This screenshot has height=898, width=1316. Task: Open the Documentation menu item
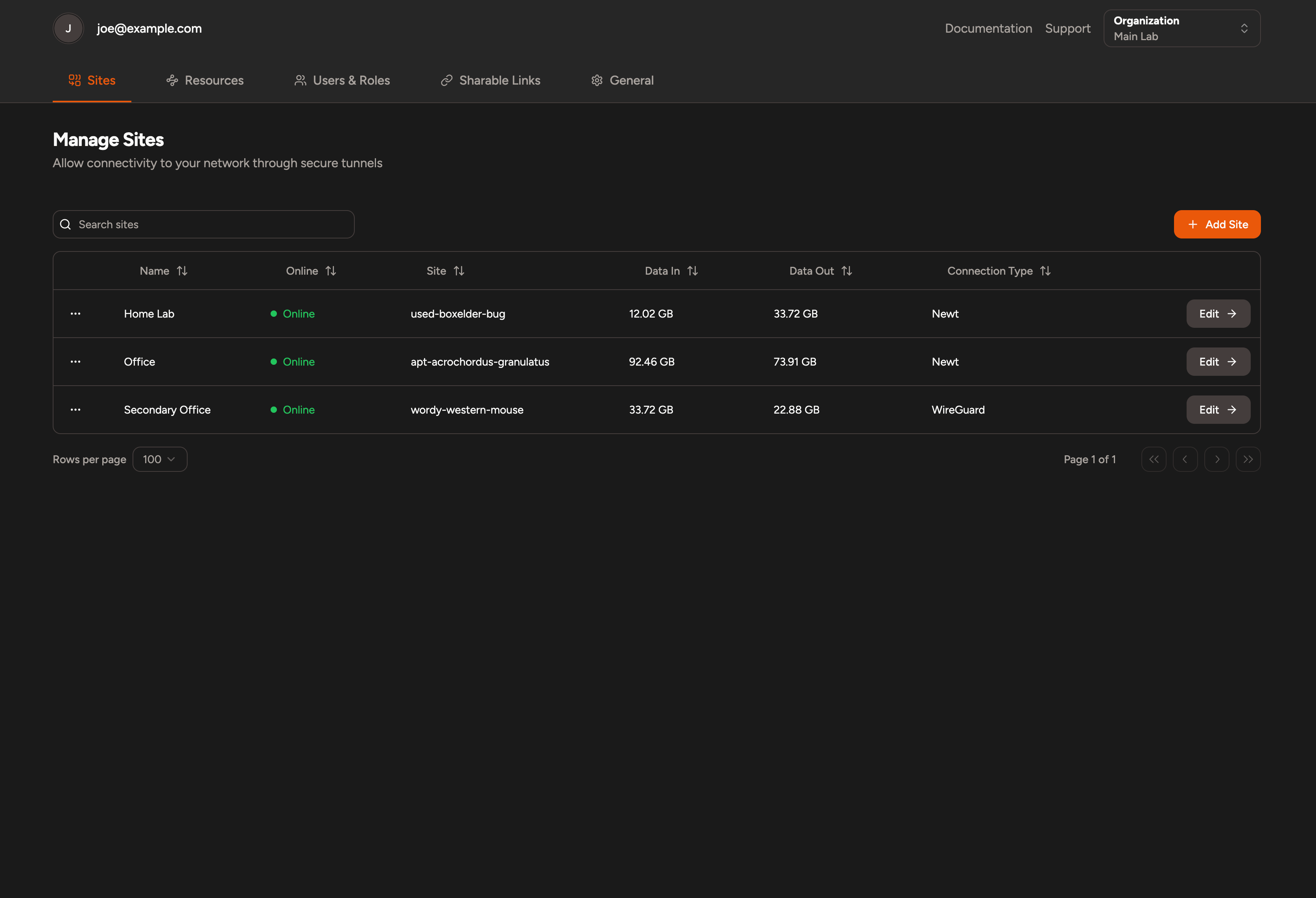tap(988, 28)
